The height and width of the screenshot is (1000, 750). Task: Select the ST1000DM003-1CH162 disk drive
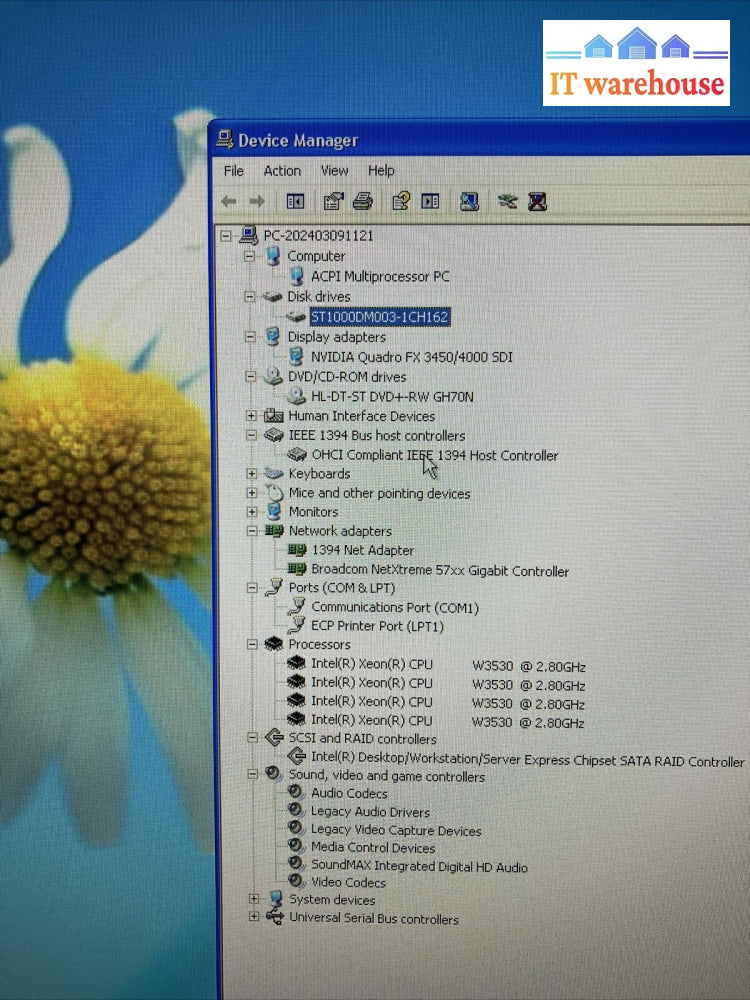(380, 317)
